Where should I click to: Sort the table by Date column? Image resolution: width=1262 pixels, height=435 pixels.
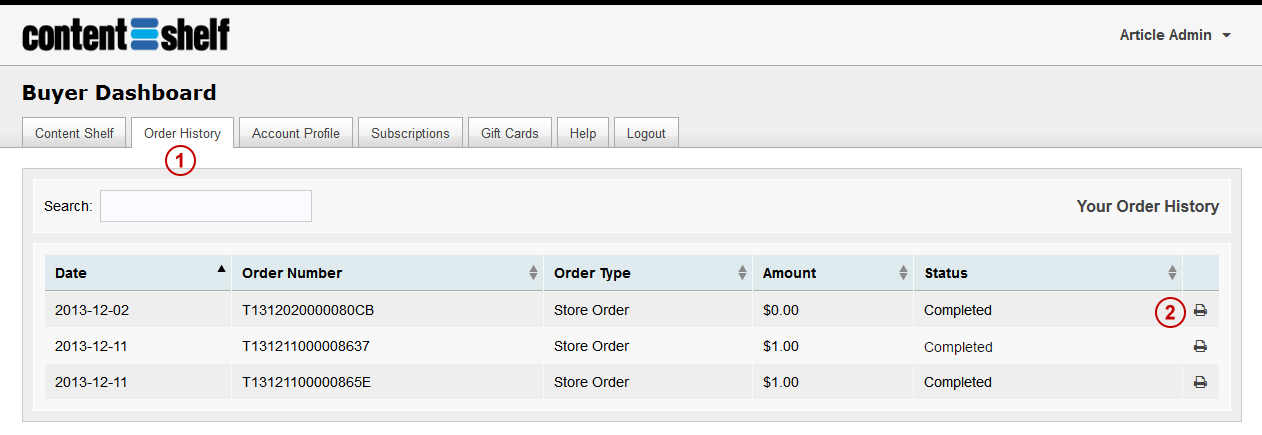[138, 273]
